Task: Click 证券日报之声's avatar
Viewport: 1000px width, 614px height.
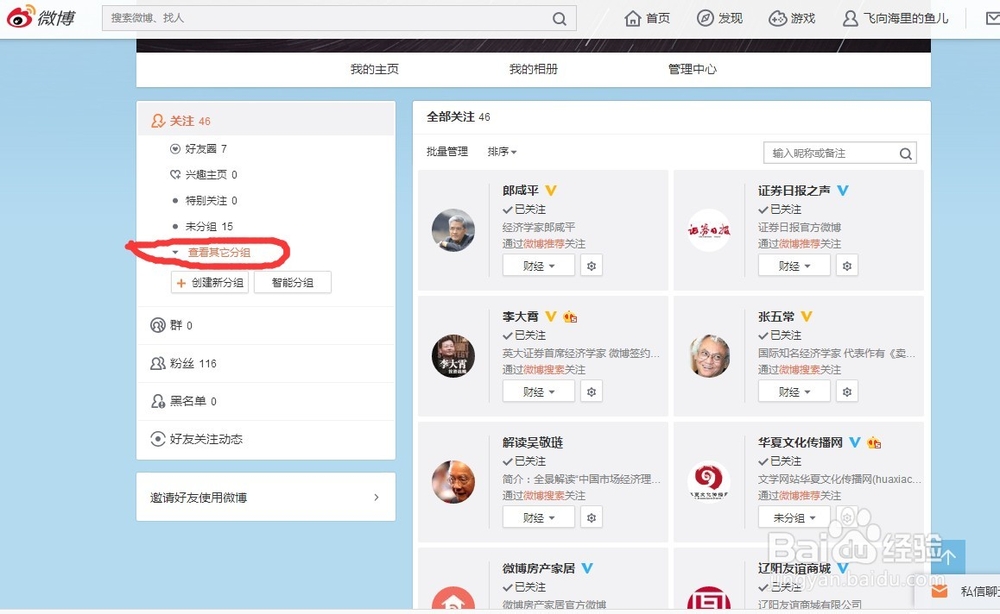Action: (x=709, y=230)
